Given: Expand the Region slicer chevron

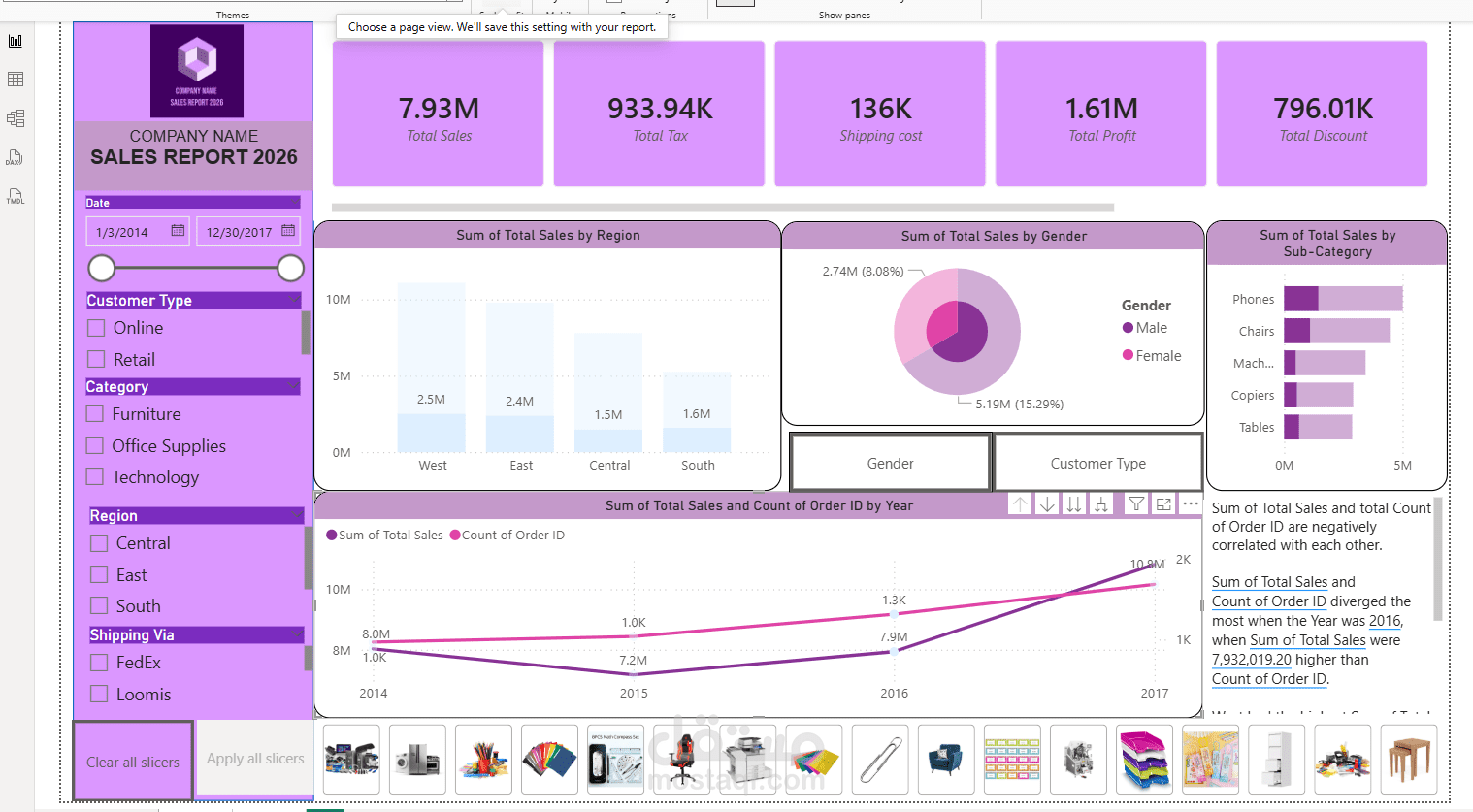Looking at the screenshot, I should [295, 515].
